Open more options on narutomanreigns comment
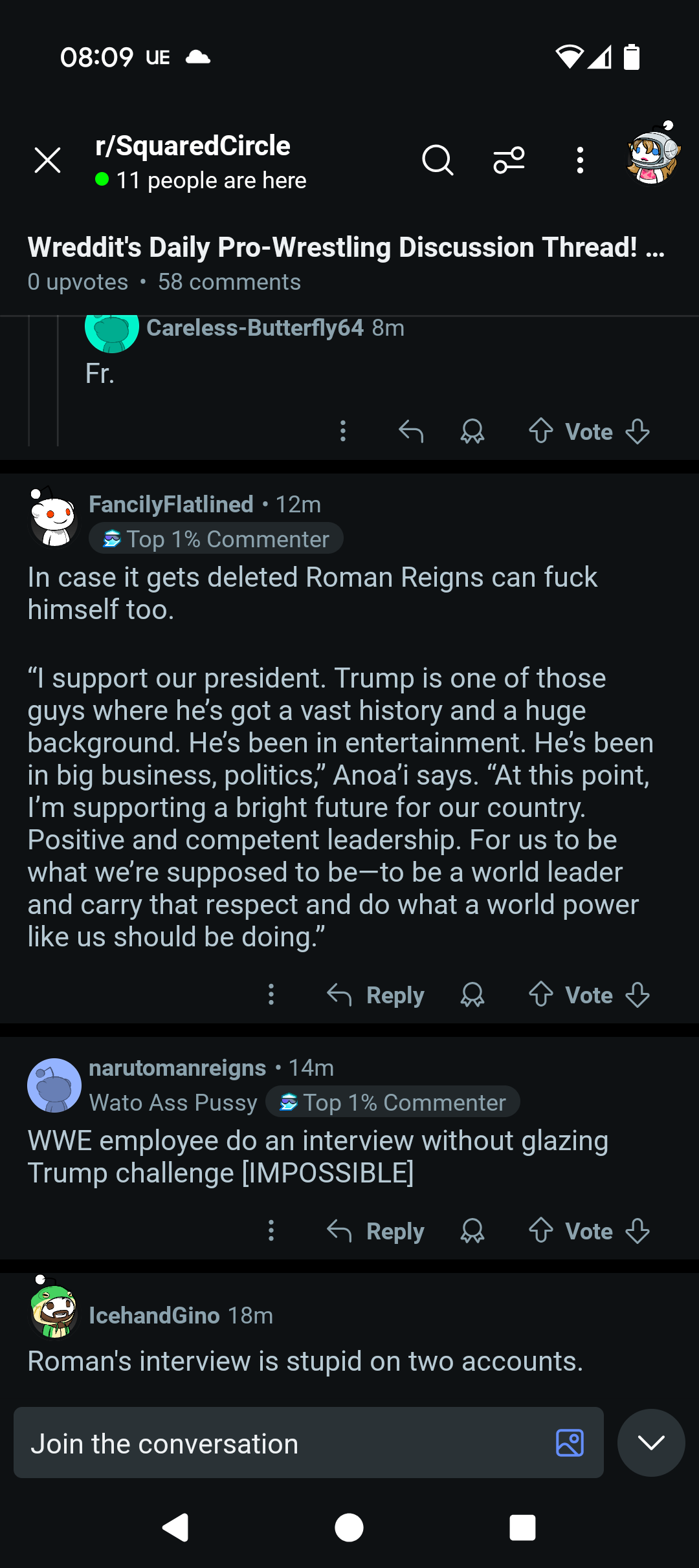Image resolution: width=699 pixels, height=1568 pixels. tap(271, 1230)
